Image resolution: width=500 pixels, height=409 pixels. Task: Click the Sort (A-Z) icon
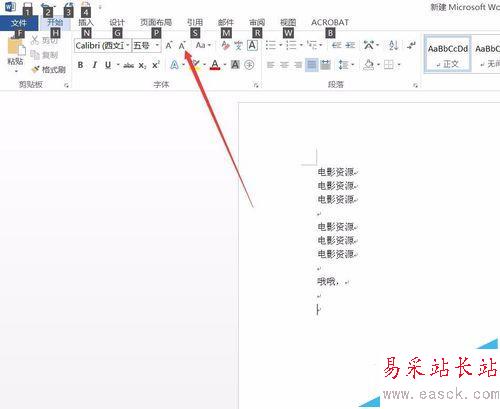(x=393, y=45)
